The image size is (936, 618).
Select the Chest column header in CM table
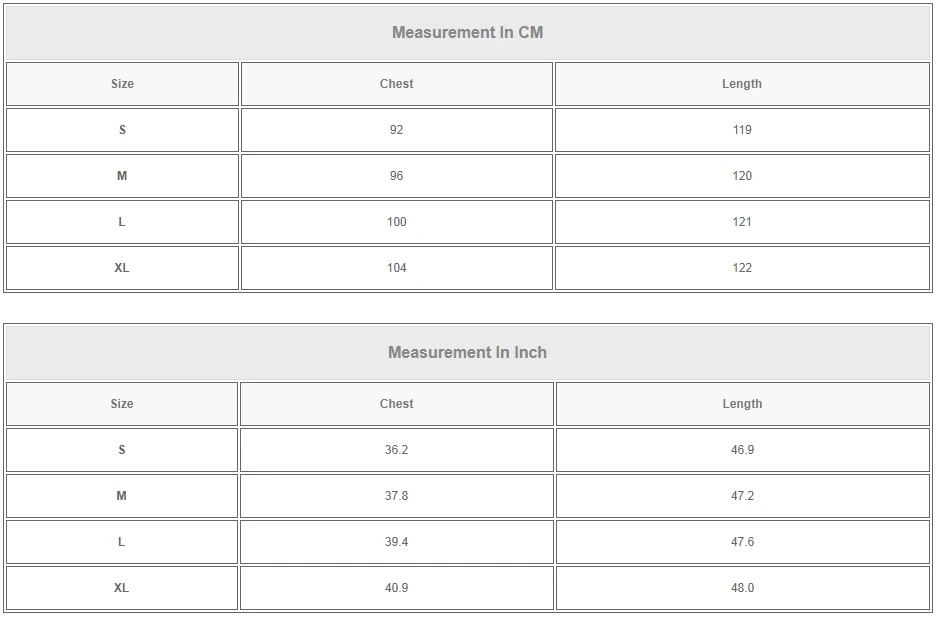point(396,84)
